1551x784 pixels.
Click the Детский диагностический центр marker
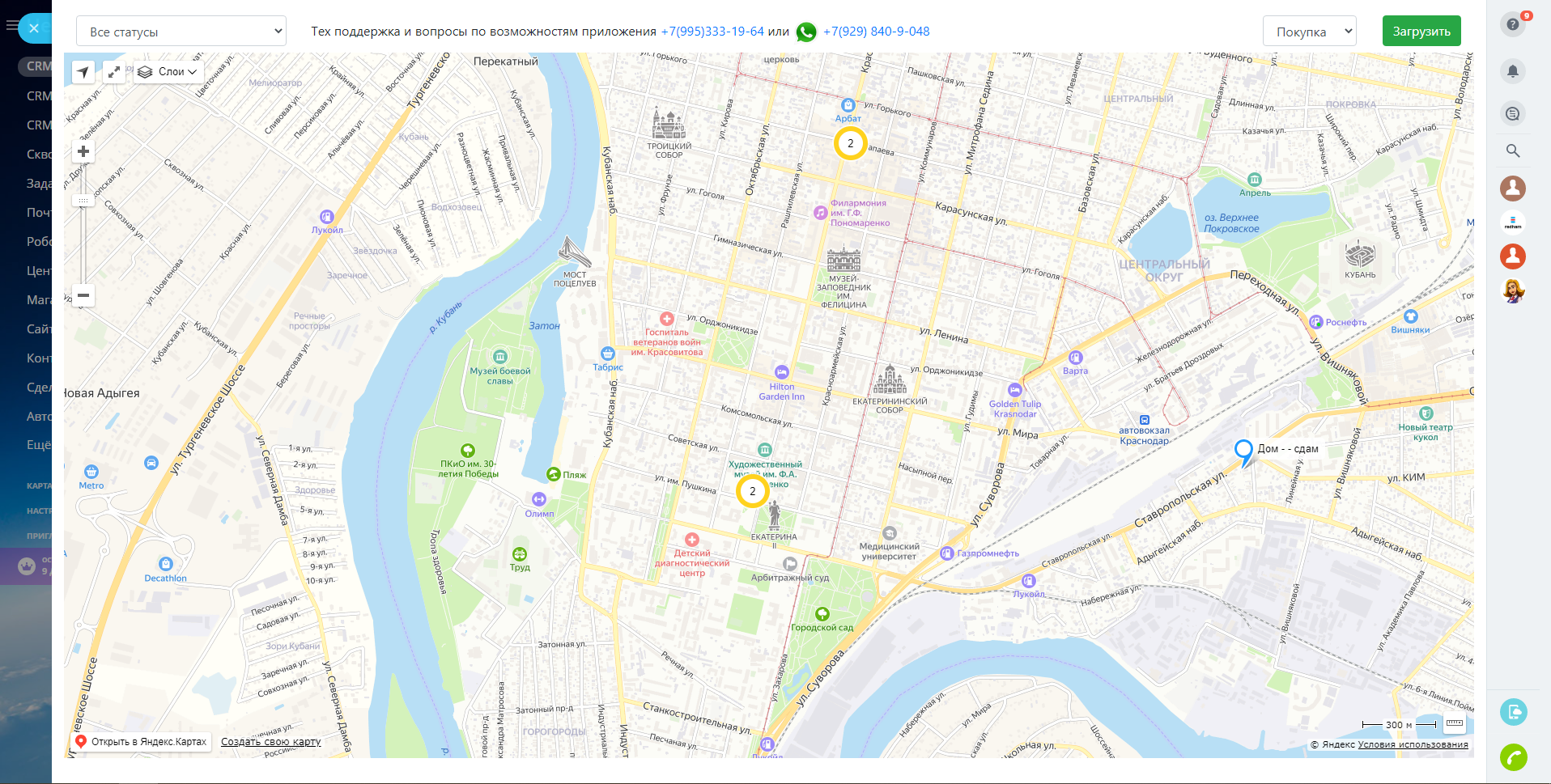coord(691,540)
